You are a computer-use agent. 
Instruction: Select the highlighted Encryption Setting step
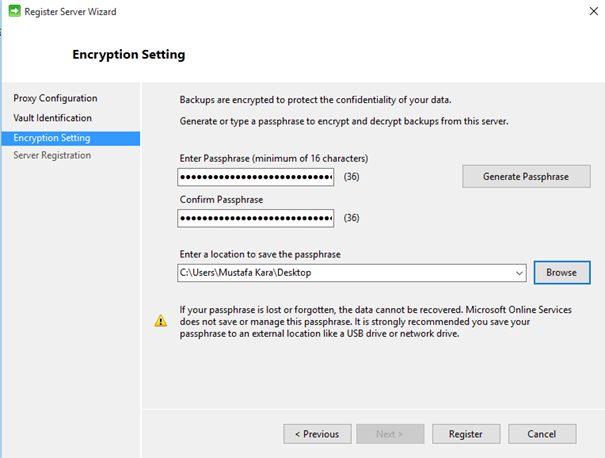pos(71,138)
